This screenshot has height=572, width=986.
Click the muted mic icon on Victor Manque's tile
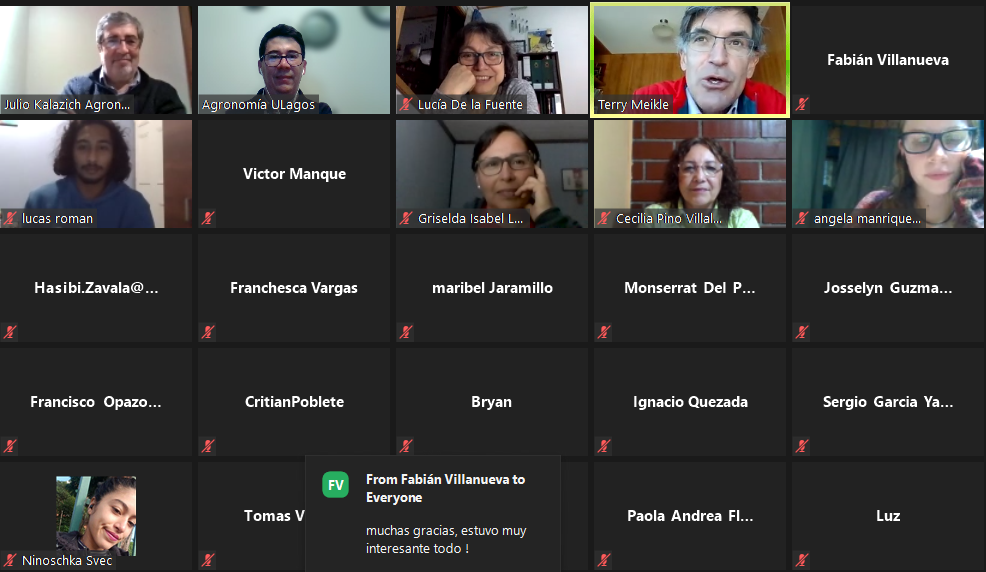point(208,218)
